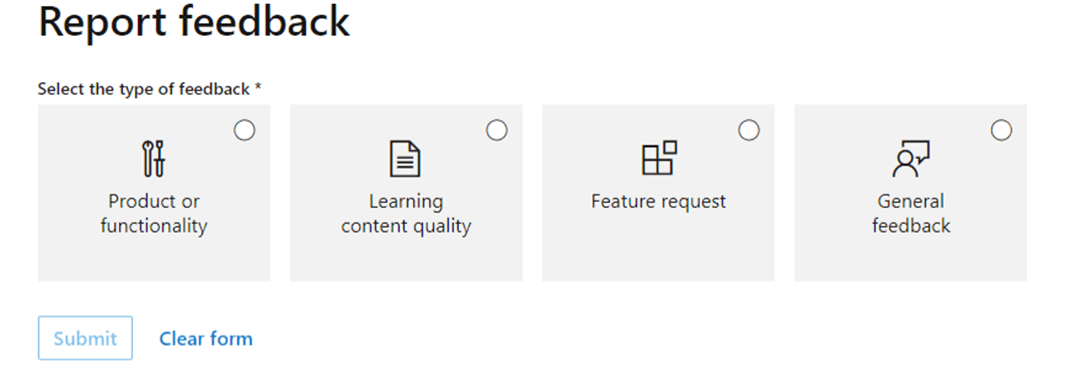1071x378 pixels.
Task: Click the 'Report feedback' page heading
Action: 194,21
